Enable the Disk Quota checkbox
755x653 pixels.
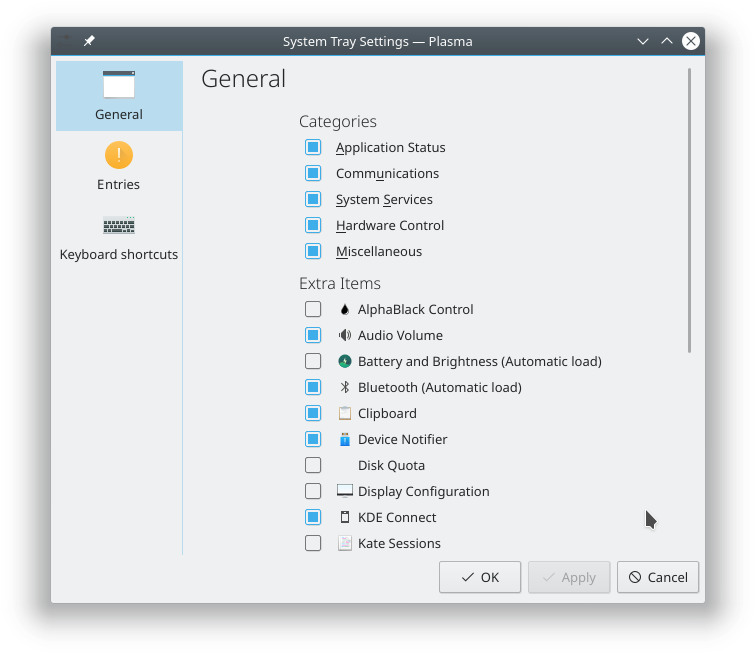pos(313,465)
